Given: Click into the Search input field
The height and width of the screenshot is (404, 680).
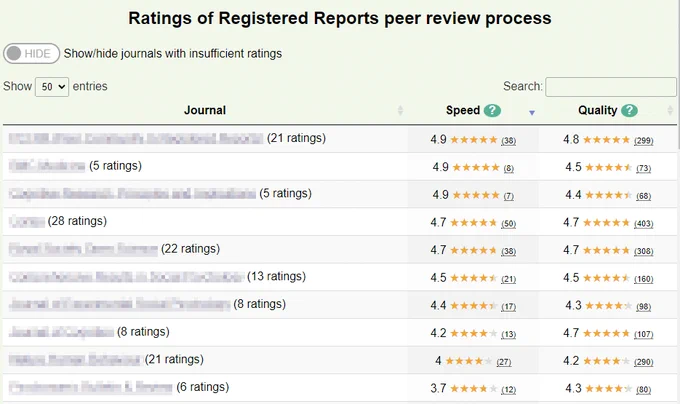Looking at the screenshot, I should pyautogui.click(x=611, y=87).
